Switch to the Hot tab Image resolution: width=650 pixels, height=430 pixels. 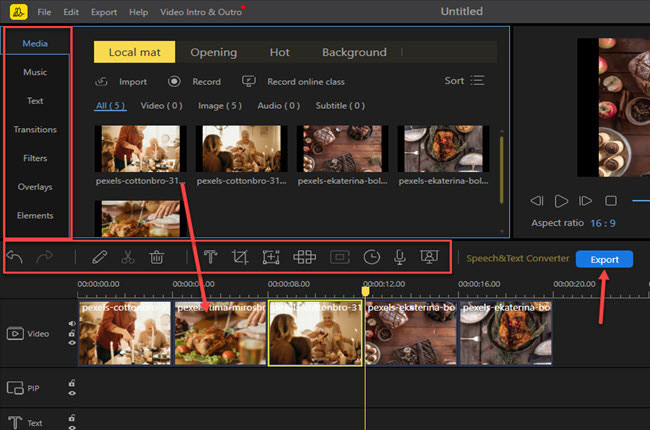tap(279, 52)
